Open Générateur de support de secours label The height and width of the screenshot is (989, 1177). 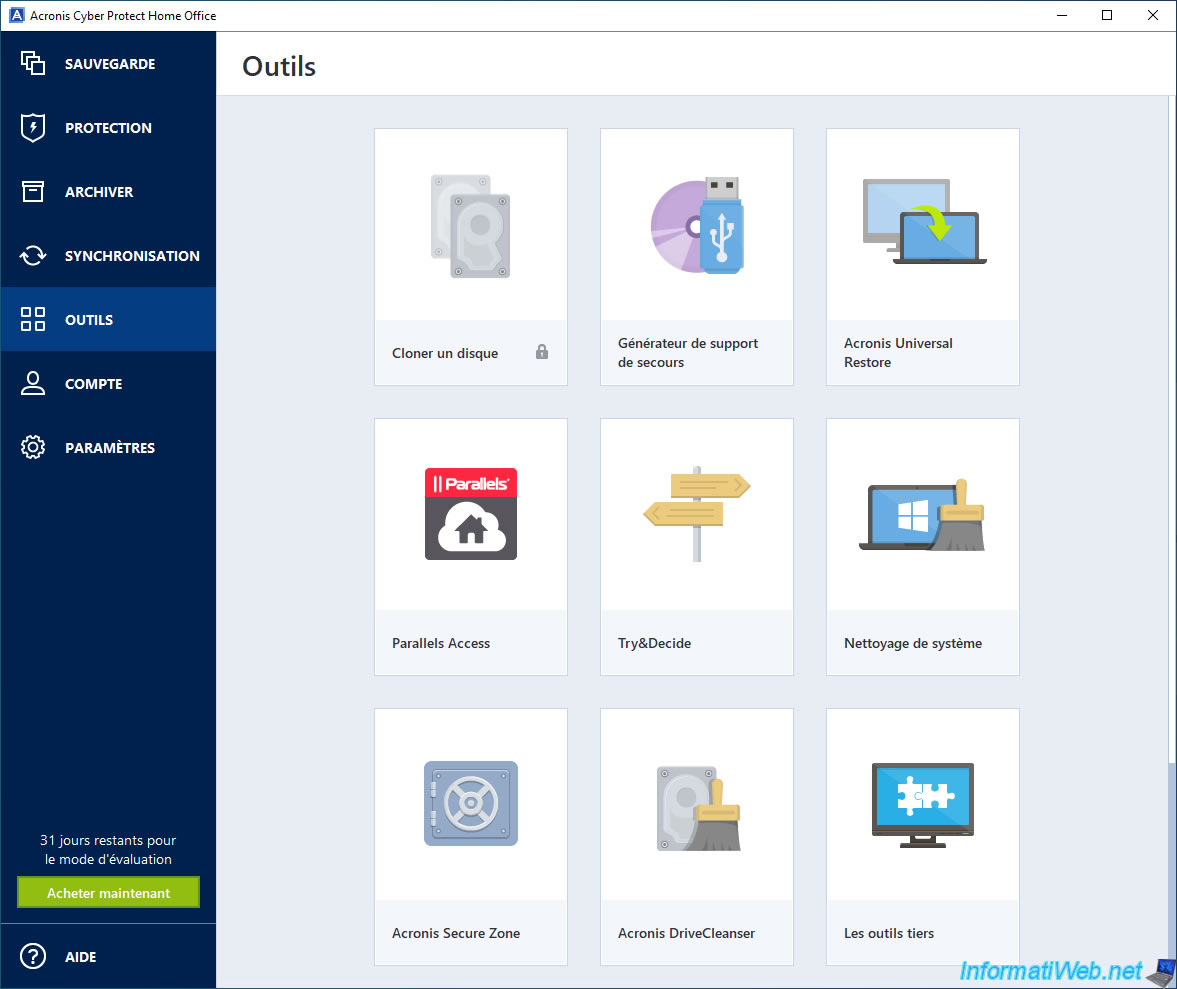(688, 352)
